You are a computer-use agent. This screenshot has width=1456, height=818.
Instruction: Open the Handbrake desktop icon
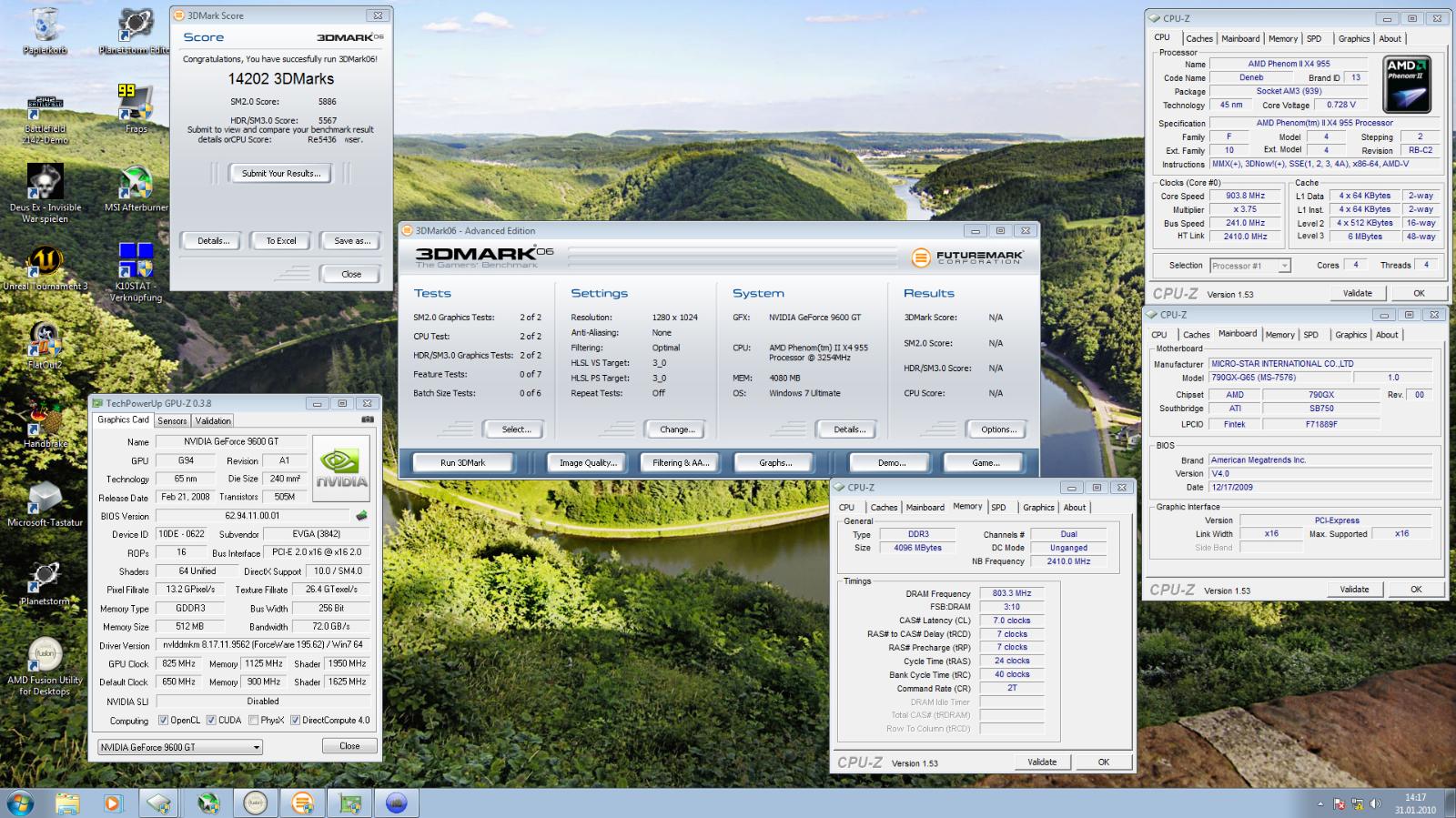coord(45,424)
